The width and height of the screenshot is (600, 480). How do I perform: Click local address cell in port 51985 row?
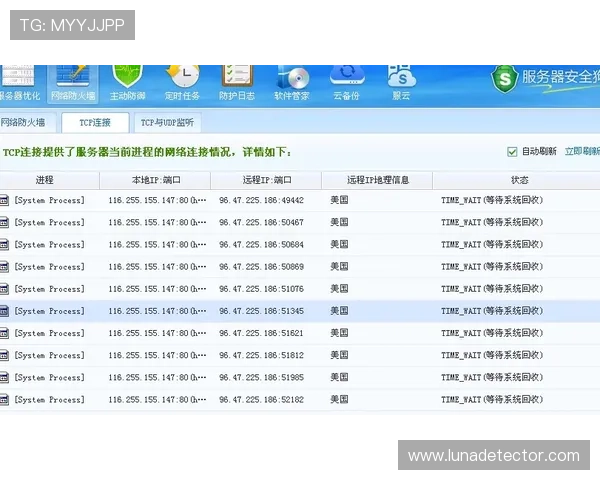pyautogui.click(x=157, y=378)
